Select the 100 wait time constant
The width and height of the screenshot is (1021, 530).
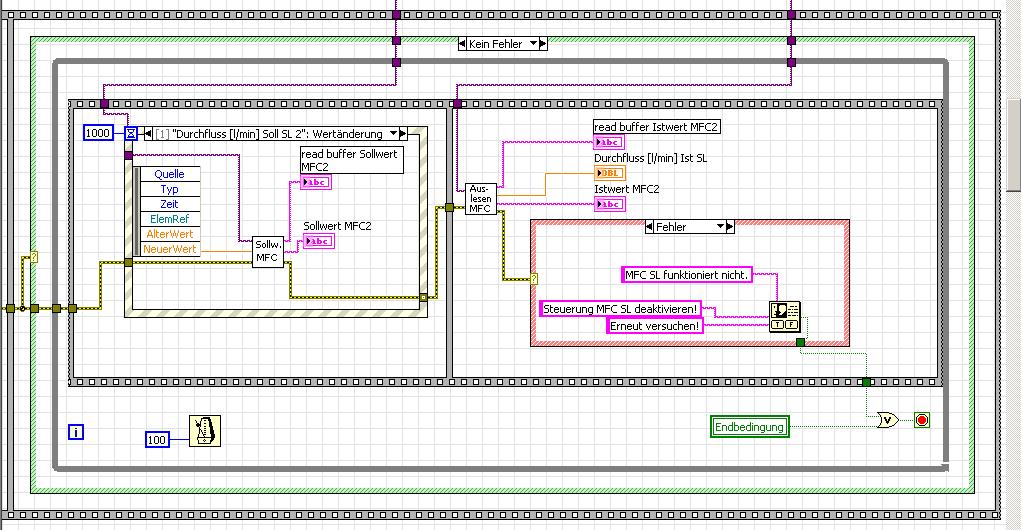coord(157,439)
